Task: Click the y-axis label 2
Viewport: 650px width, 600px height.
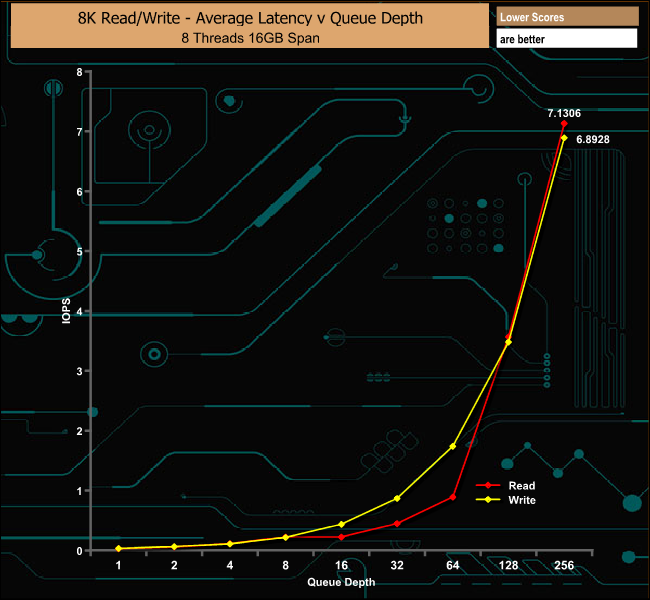Action: click(79, 431)
